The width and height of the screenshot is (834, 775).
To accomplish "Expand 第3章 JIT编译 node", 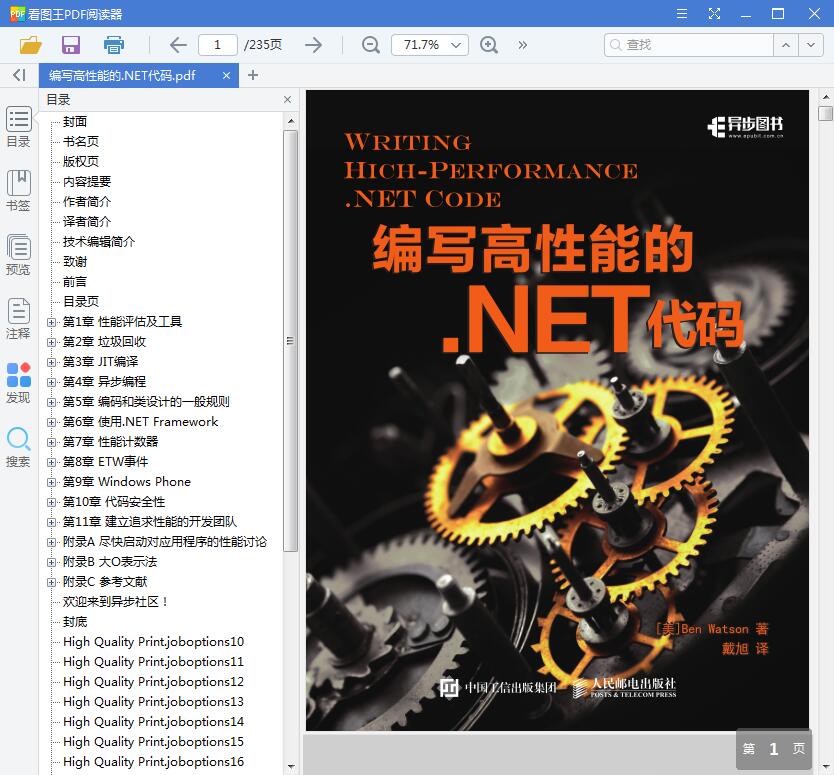I will click(51, 362).
